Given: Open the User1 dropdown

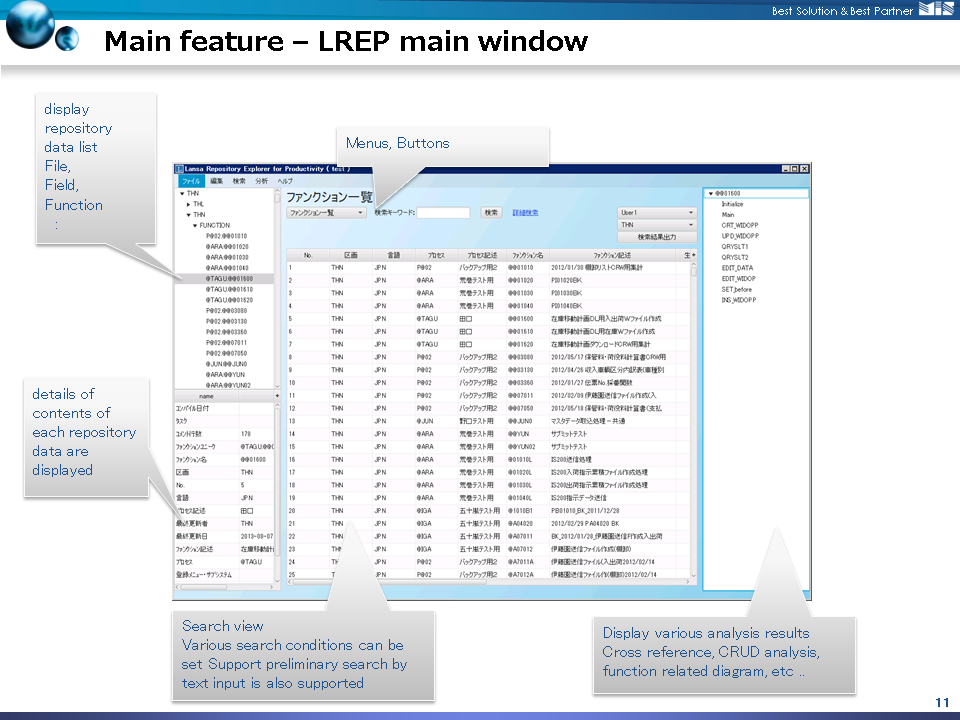Looking at the screenshot, I should (x=657, y=212).
